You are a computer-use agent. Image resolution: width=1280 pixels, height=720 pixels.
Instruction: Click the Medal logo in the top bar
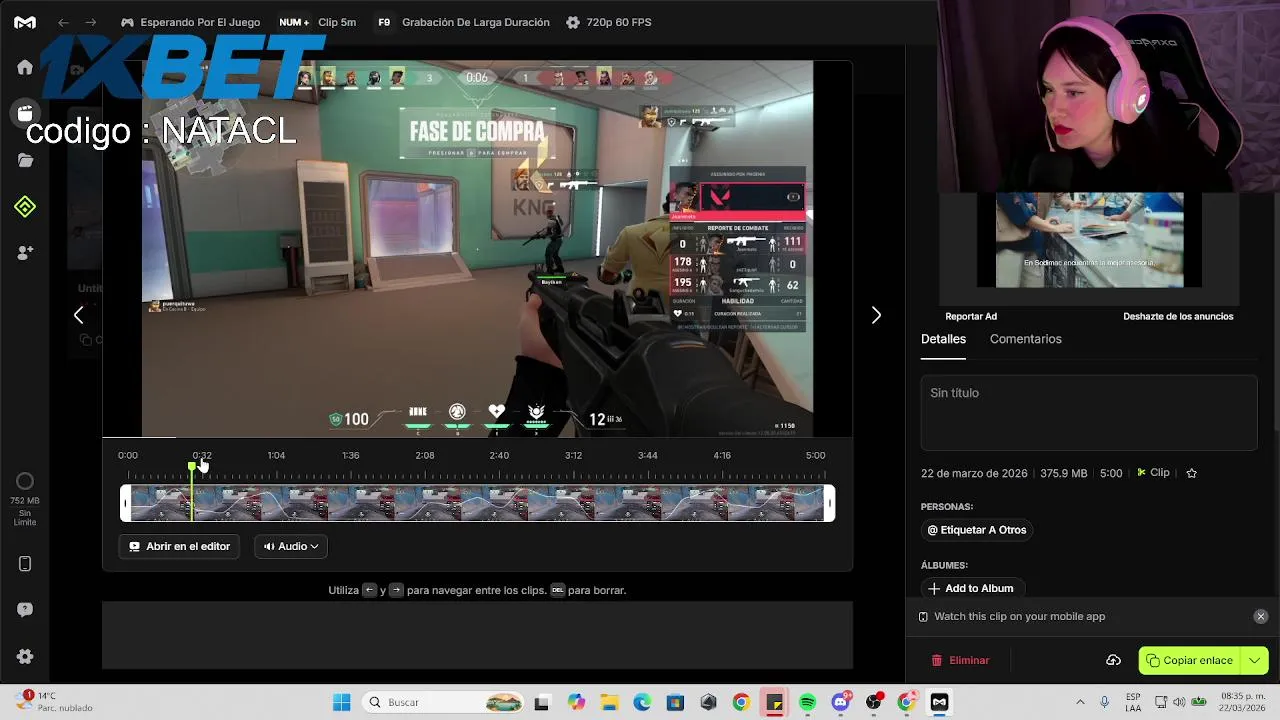pyautogui.click(x=25, y=22)
